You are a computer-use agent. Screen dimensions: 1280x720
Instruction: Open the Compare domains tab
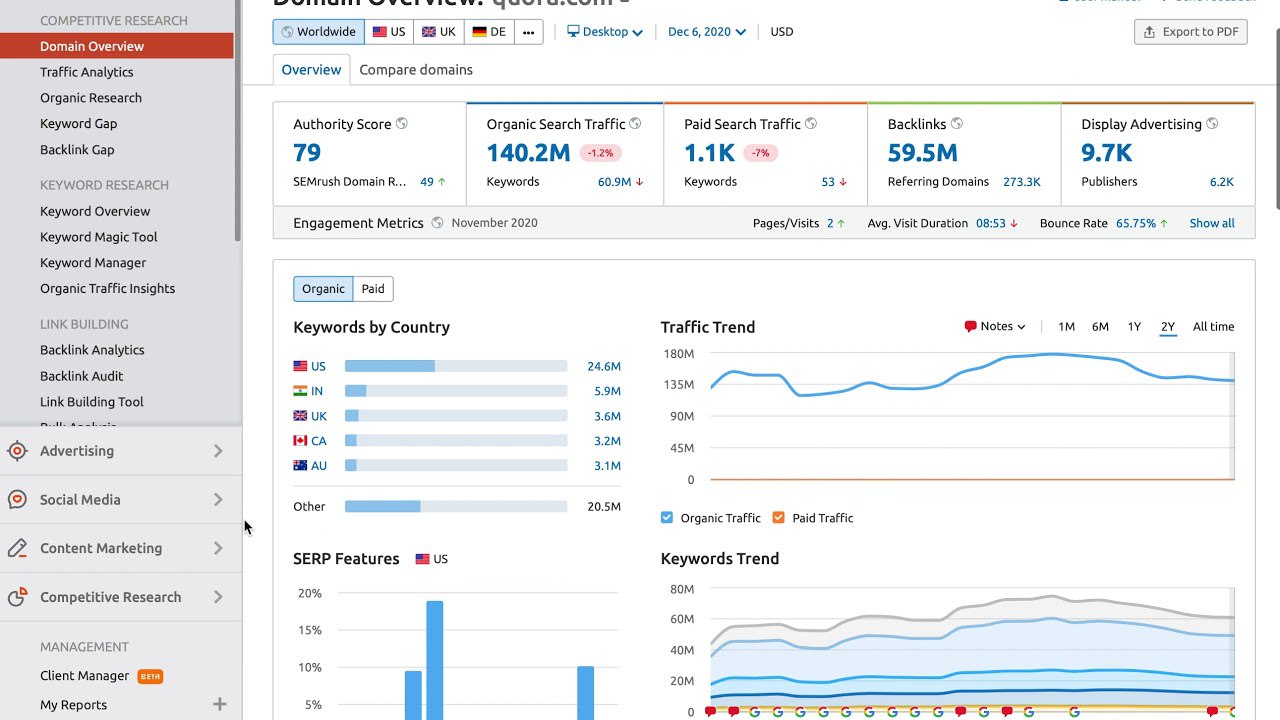[416, 70]
